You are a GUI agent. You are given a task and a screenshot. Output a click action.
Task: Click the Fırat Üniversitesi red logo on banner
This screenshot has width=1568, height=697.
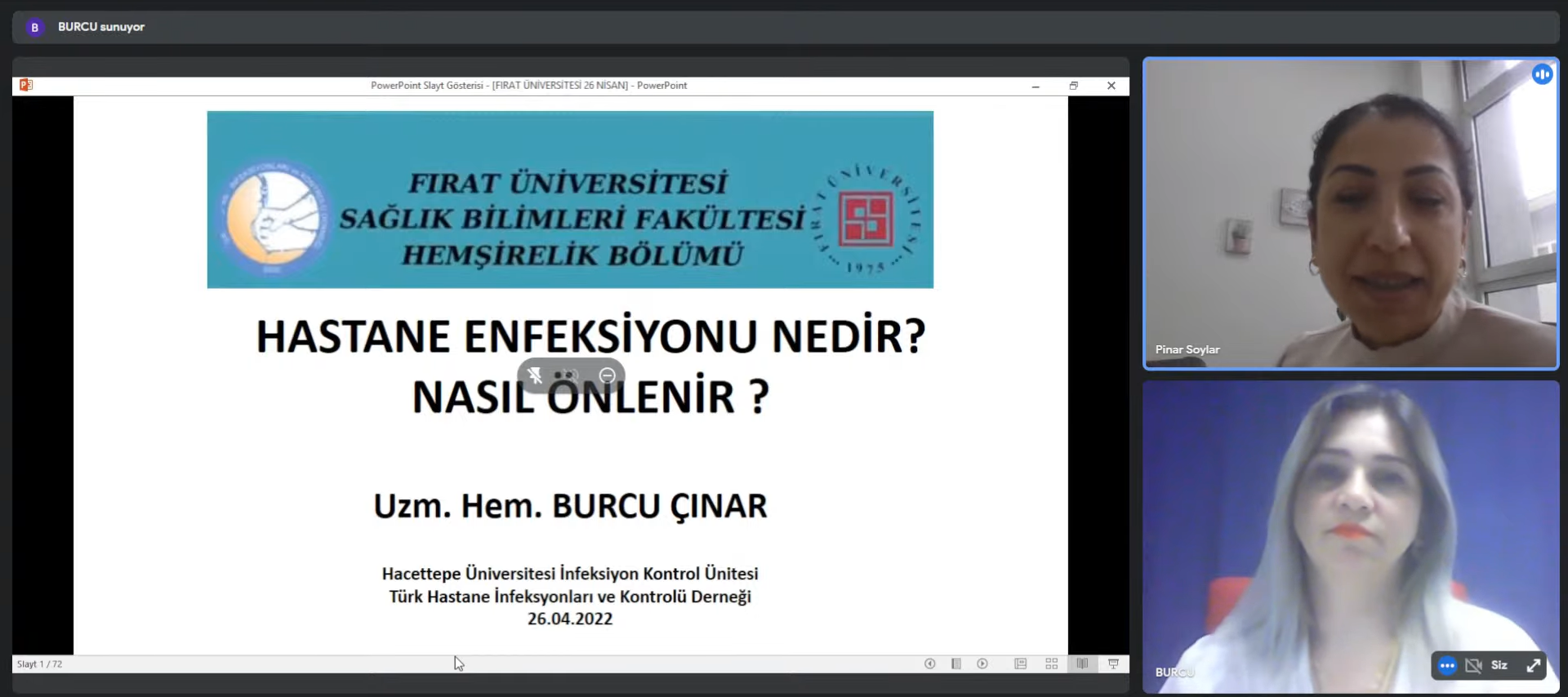866,219
